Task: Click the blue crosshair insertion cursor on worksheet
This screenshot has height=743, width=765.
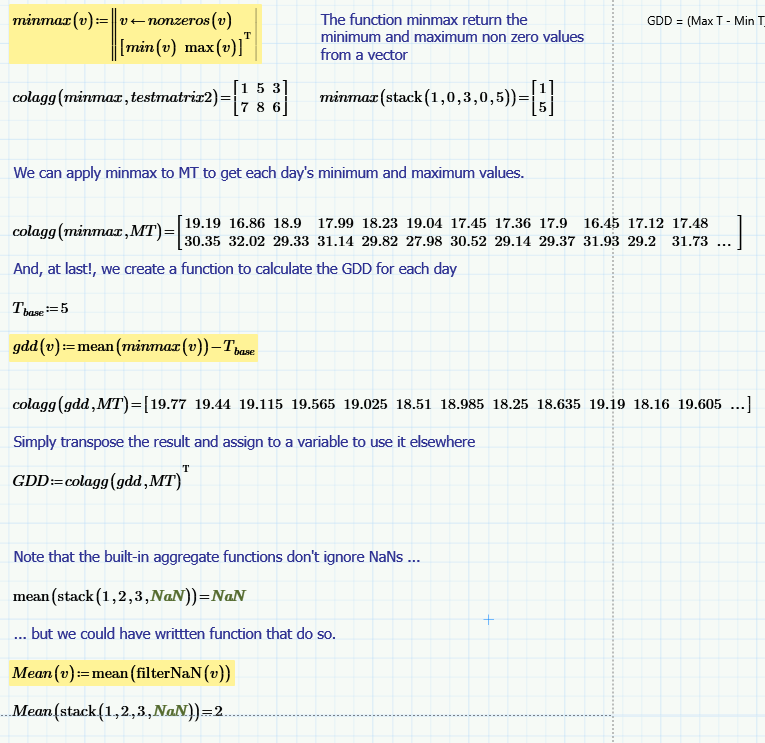Action: pos(488,620)
